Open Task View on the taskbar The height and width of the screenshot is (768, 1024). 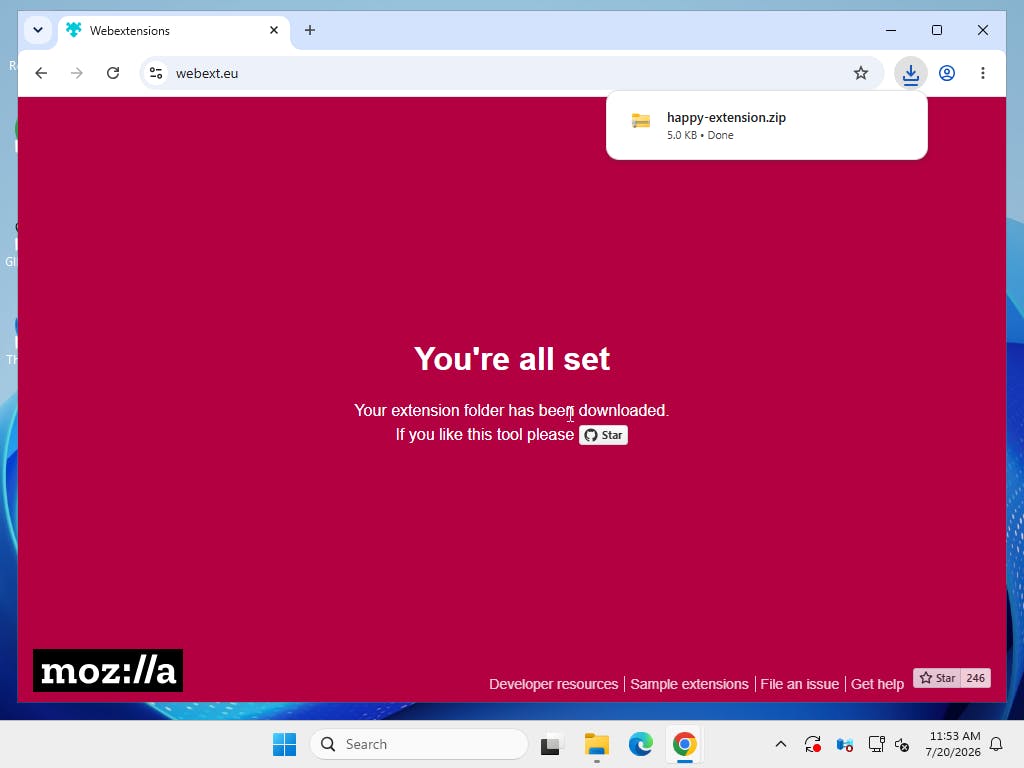pos(551,744)
